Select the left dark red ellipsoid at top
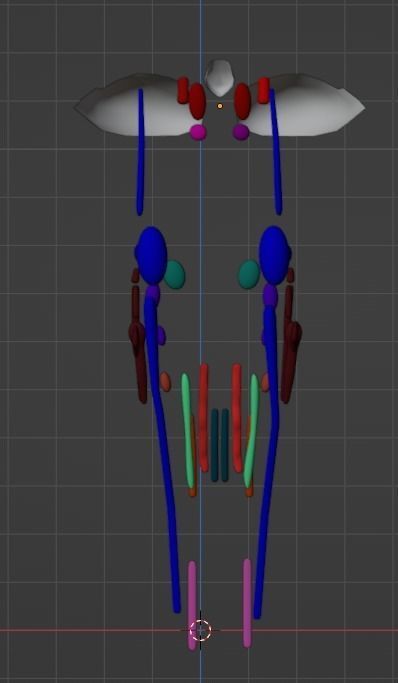The image size is (398, 683). (197, 101)
